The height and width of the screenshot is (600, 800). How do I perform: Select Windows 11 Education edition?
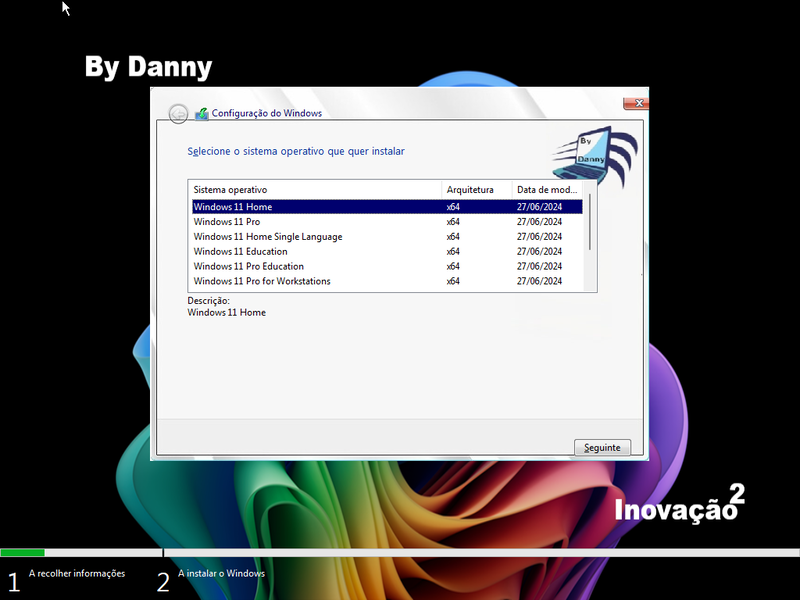pyautogui.click(x=387, y=251)
